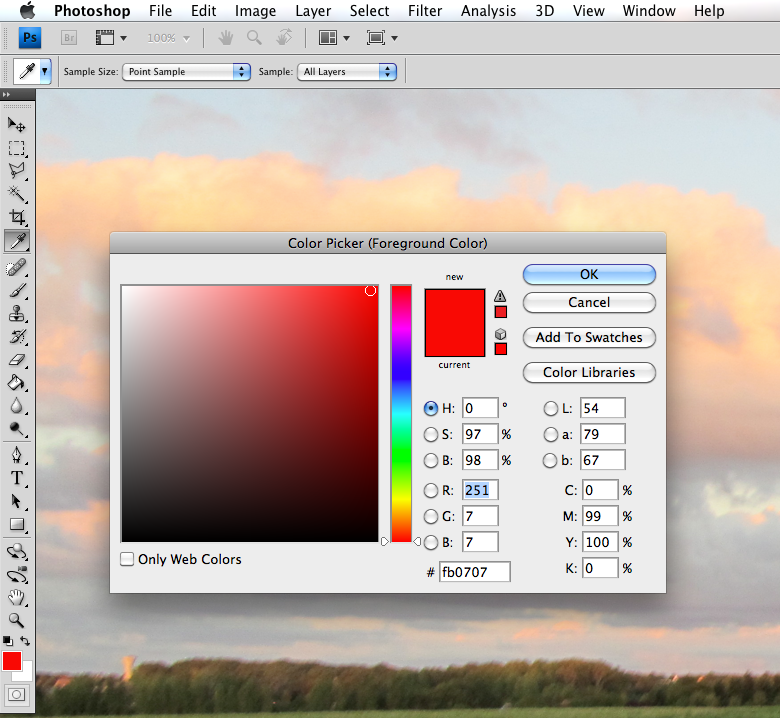This screenshot has height=718, width=780.
Task: Select the Paint Bucket tool
Action: (x=16, y=383)
